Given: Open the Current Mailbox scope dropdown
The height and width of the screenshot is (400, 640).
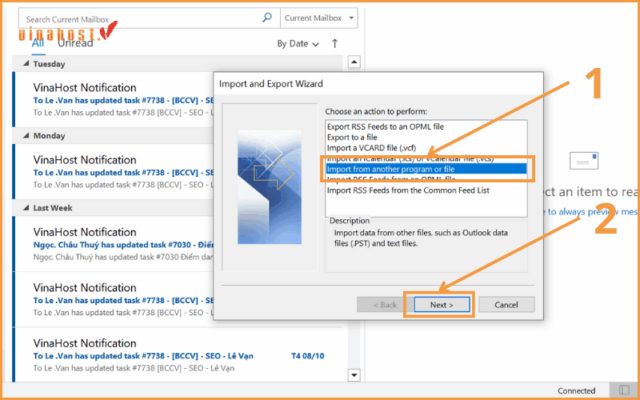Looking at the screenshot, I should coord(320,18).
